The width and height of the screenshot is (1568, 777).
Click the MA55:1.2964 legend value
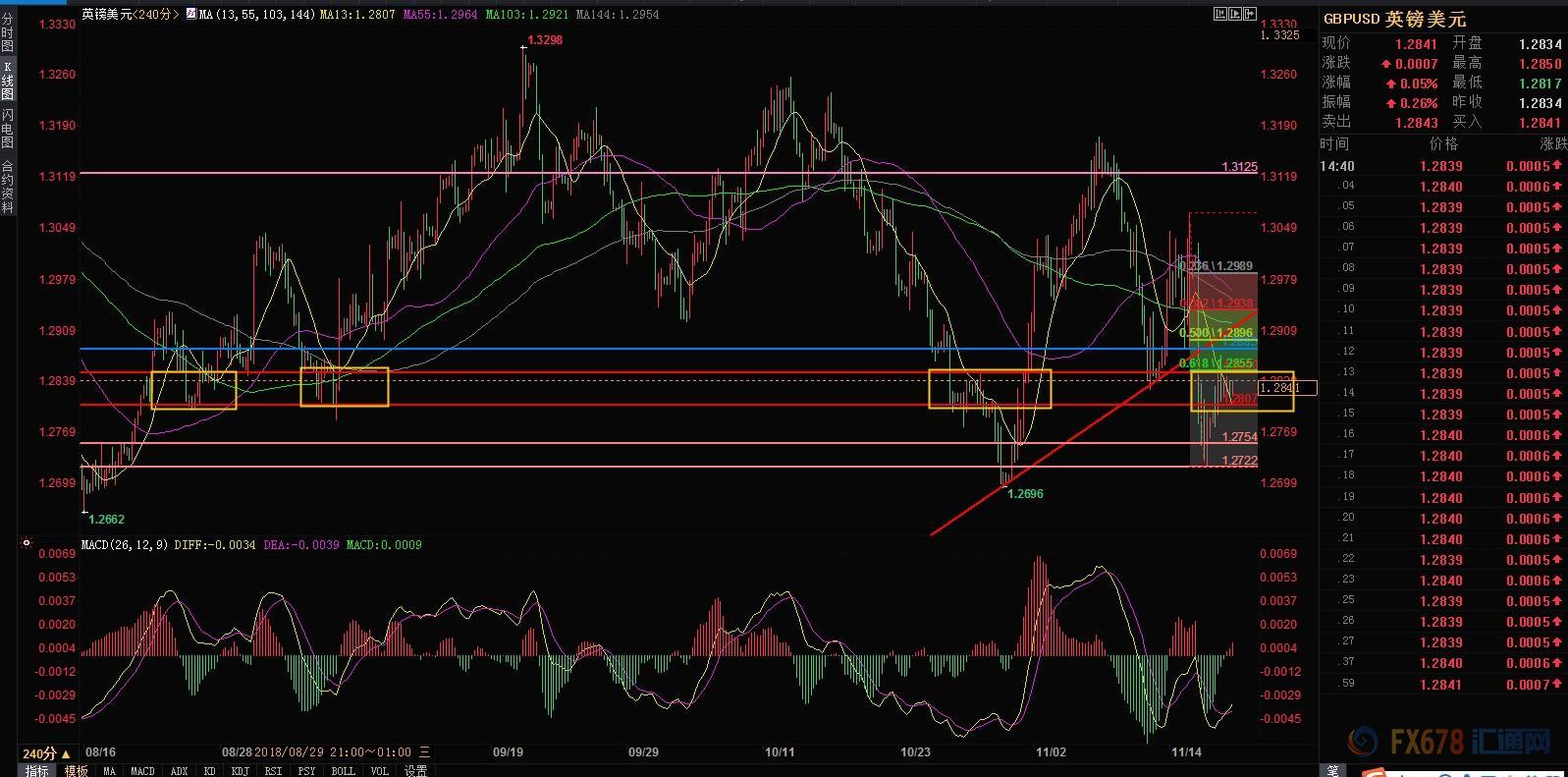[441, 15]
